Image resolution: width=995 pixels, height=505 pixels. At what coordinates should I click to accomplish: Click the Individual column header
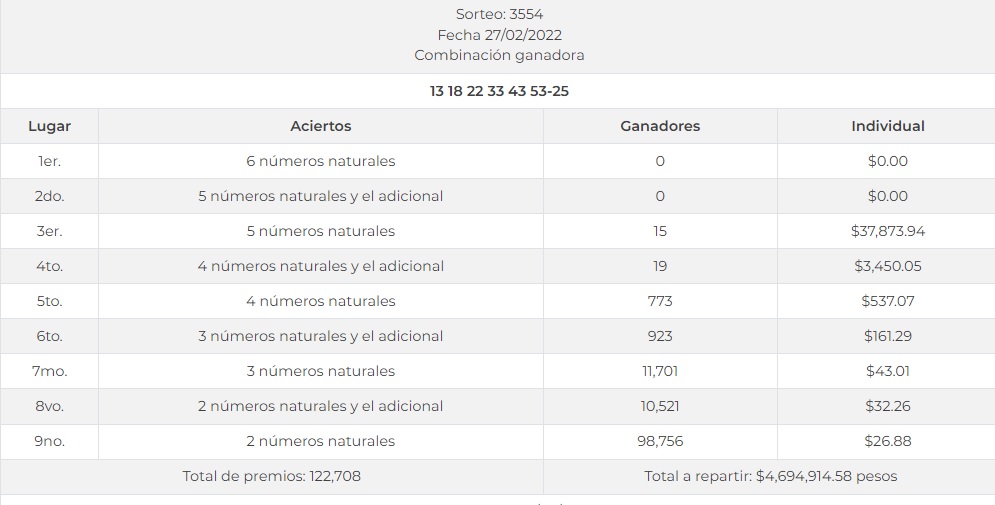point(887,126)
